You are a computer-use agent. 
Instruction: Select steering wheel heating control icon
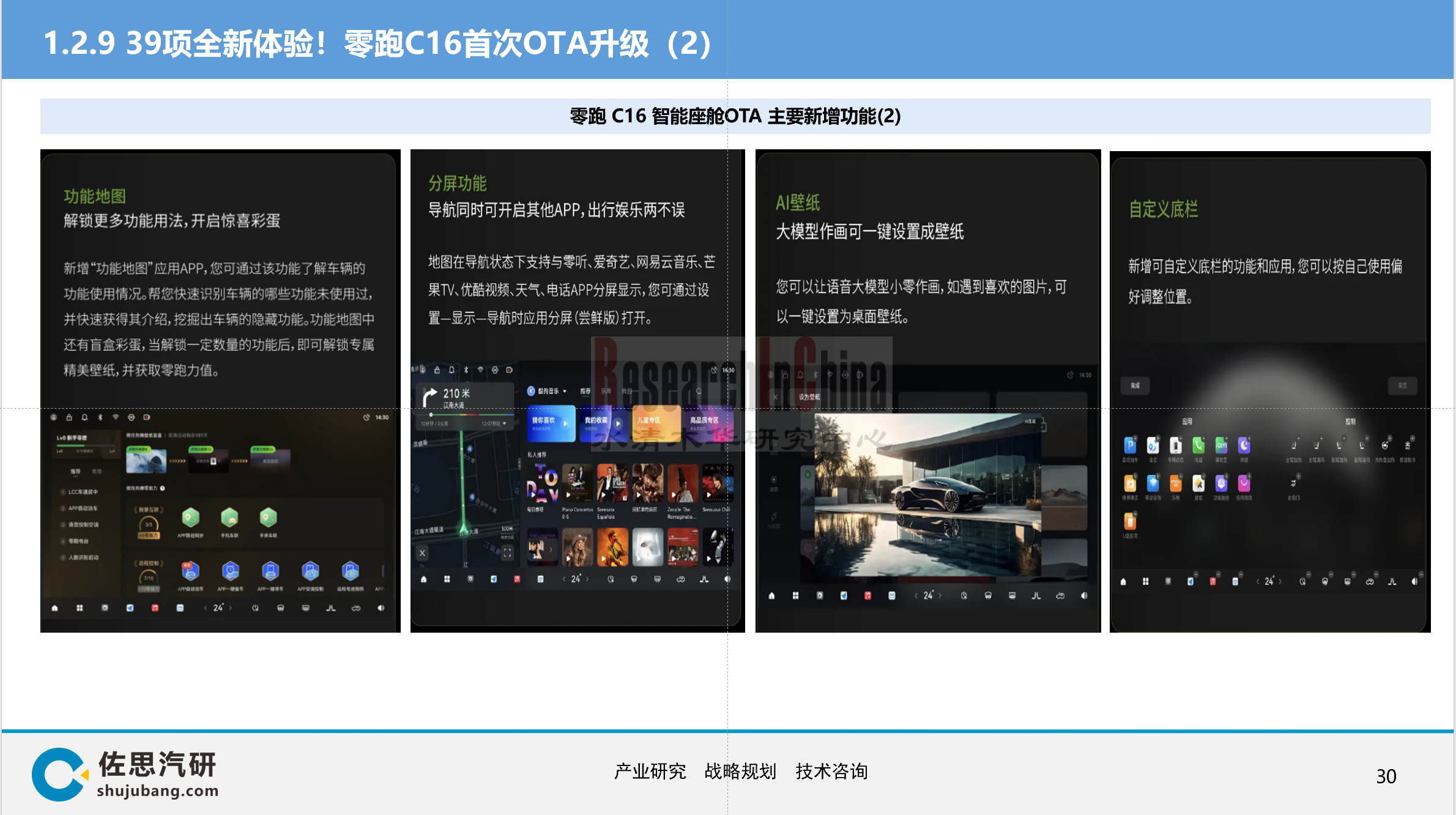[1385, 445]
